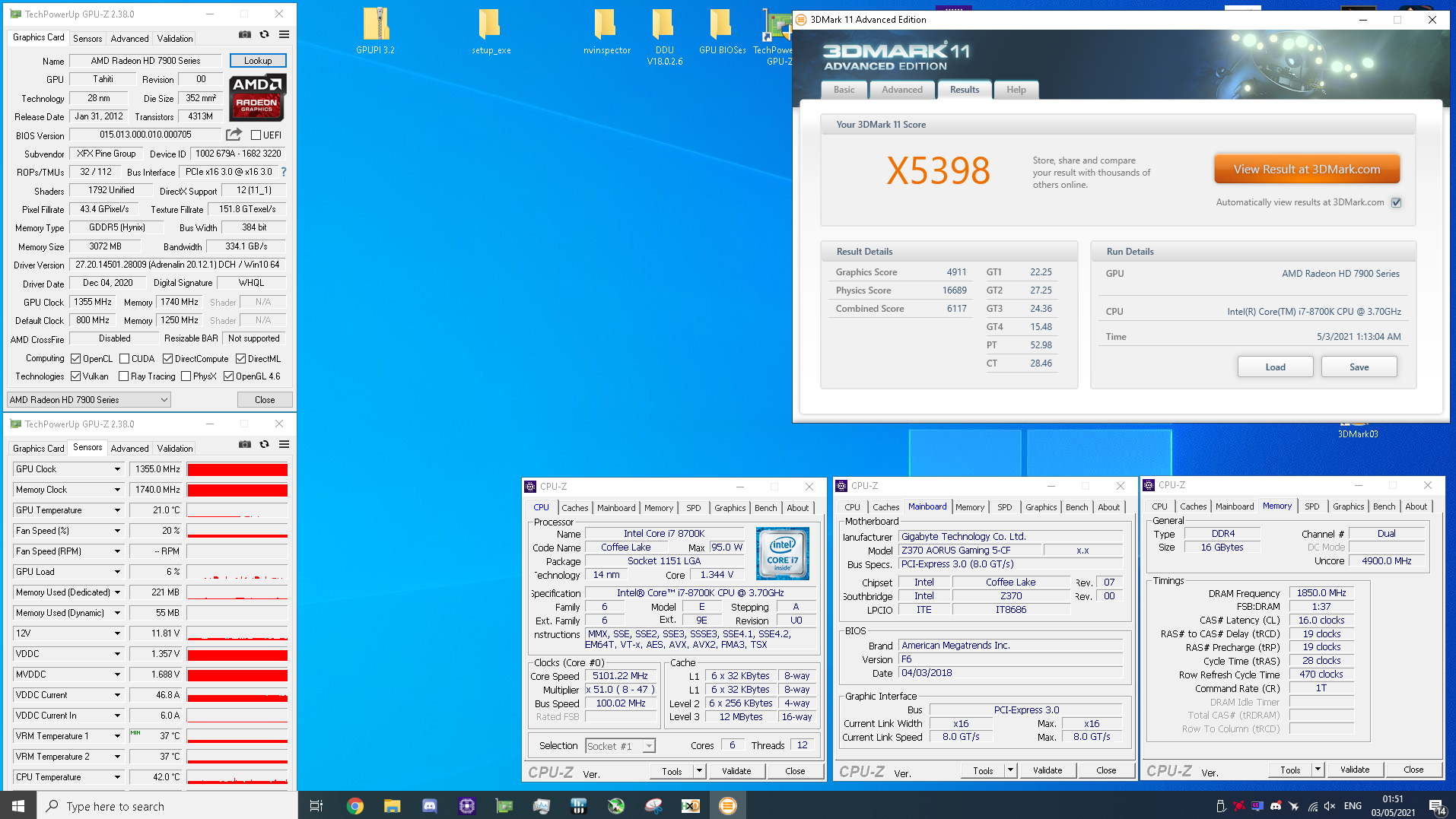This screenshot has width=1456, height=819.
Task: Click View Result at 3DMark.com button
Action: pos(1307,169)
